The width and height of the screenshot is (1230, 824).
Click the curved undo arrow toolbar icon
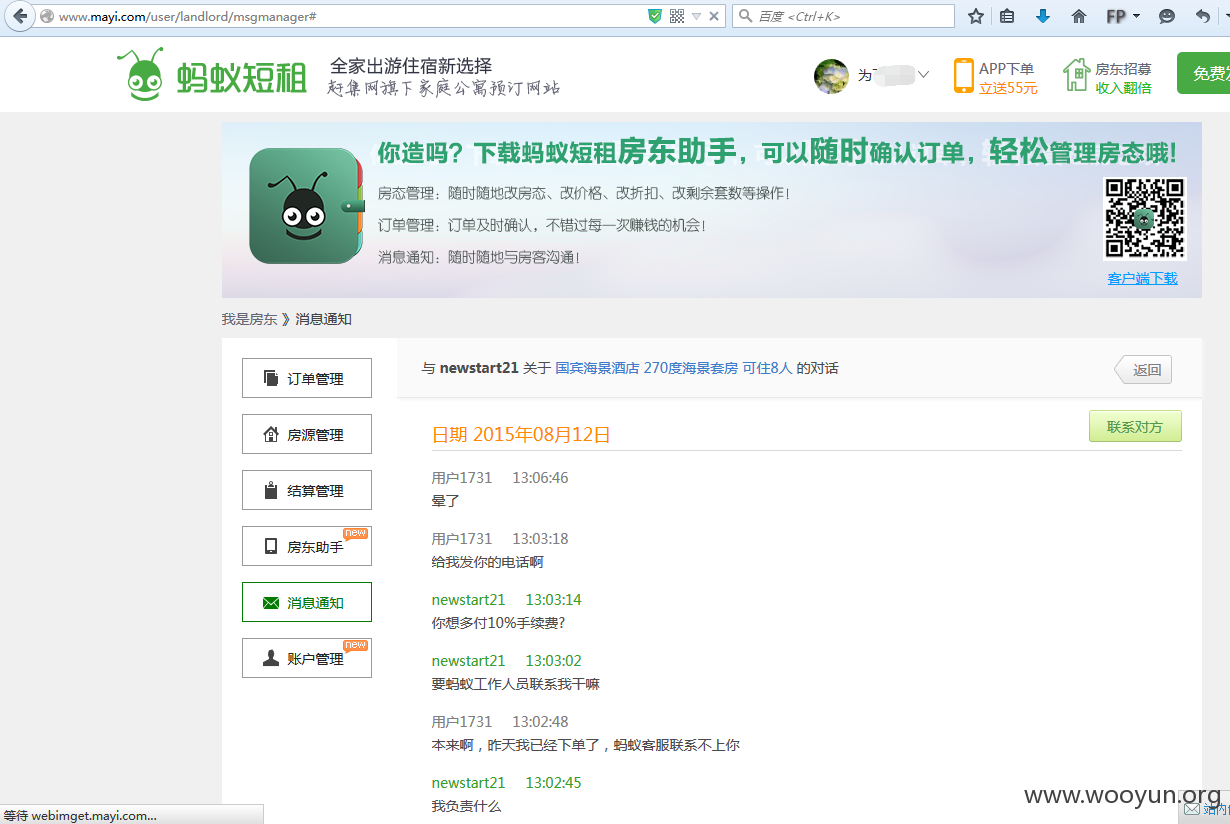pyautogui.click(x=1202, y=16)
